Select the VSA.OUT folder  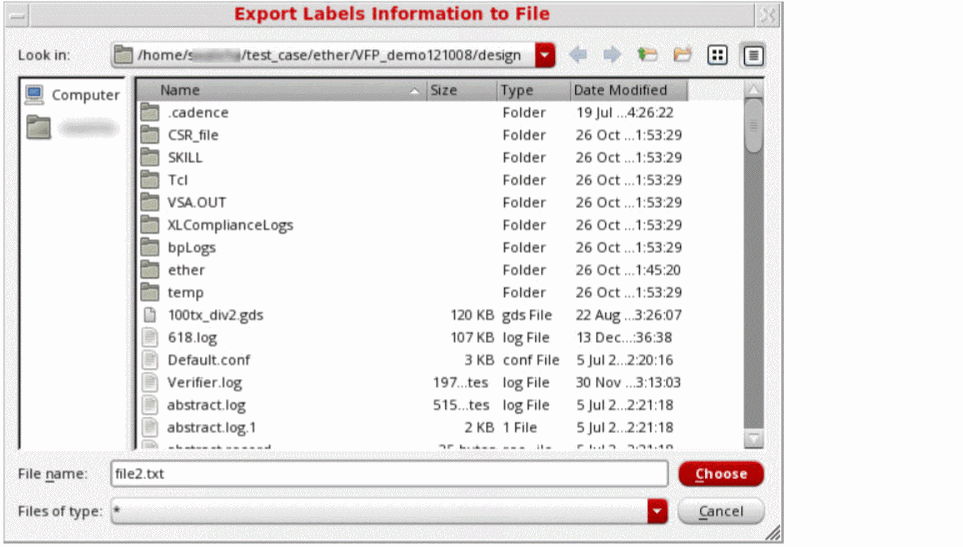pyautogui.click(x=197, y=203)
